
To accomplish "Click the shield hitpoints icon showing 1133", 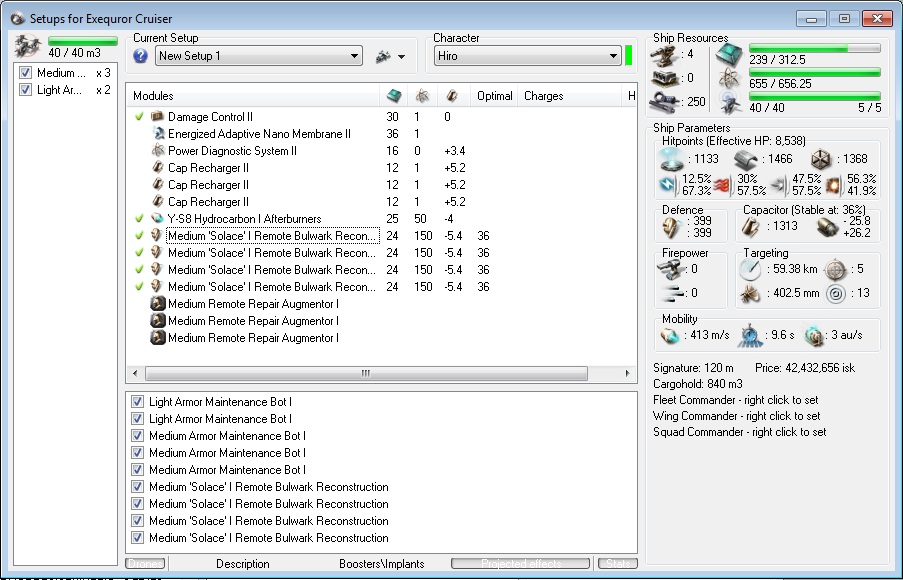I will tap(671, 160).
